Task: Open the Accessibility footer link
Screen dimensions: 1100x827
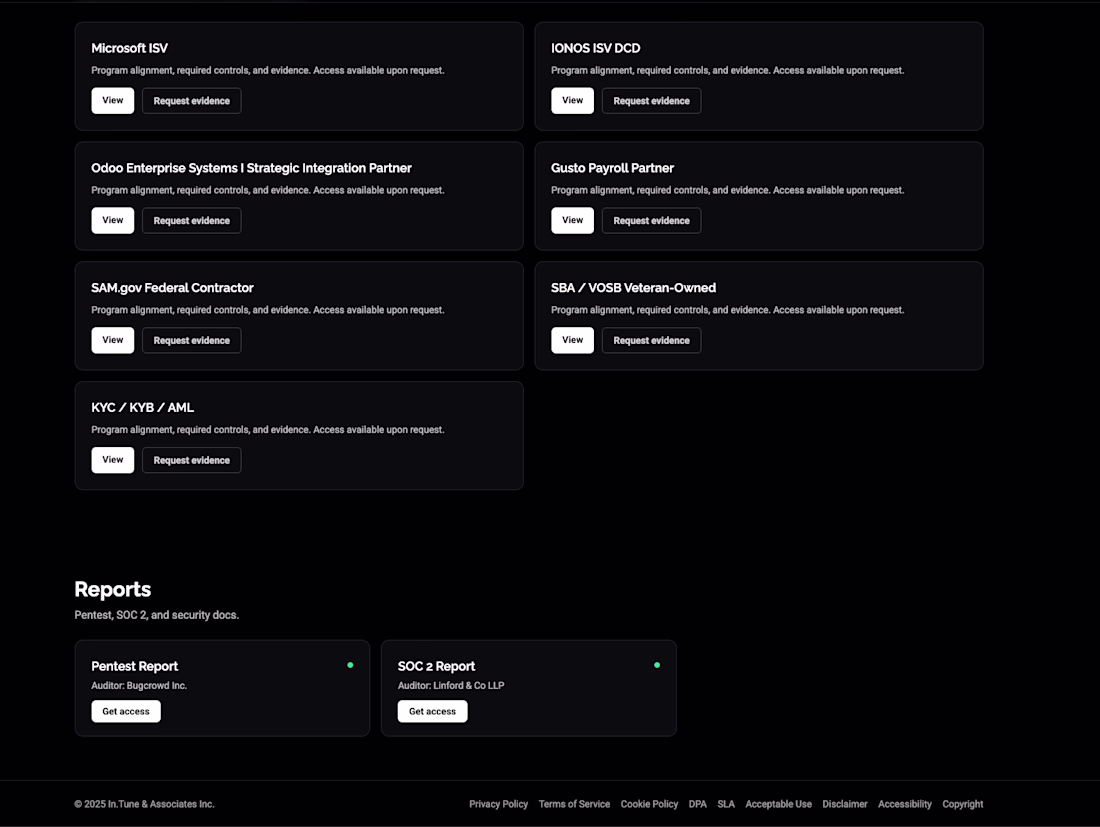Action: pyautogui.click(x=905, y=804)
